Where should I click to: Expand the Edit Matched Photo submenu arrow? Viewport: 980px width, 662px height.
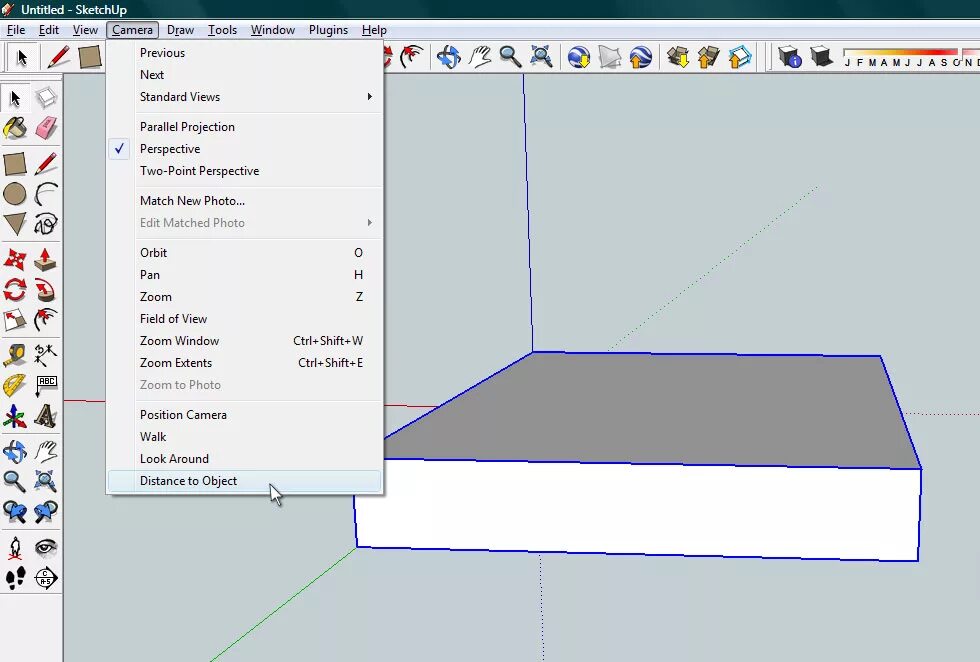tap(370, 223)
